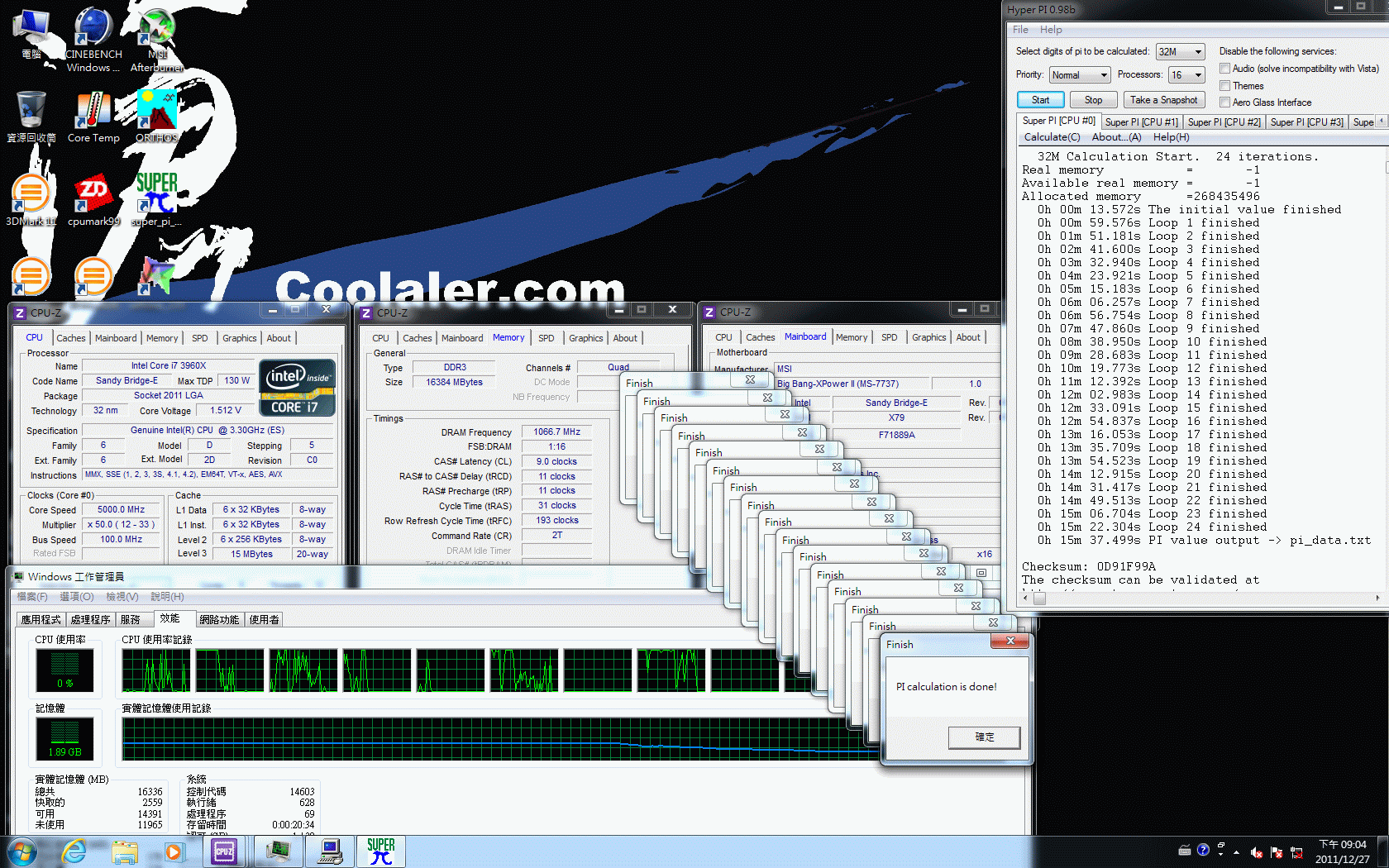1389x868 pixels.
Task: Click the Intel Core i7 logo in CPU-Z
Action: tap(298, 387)
